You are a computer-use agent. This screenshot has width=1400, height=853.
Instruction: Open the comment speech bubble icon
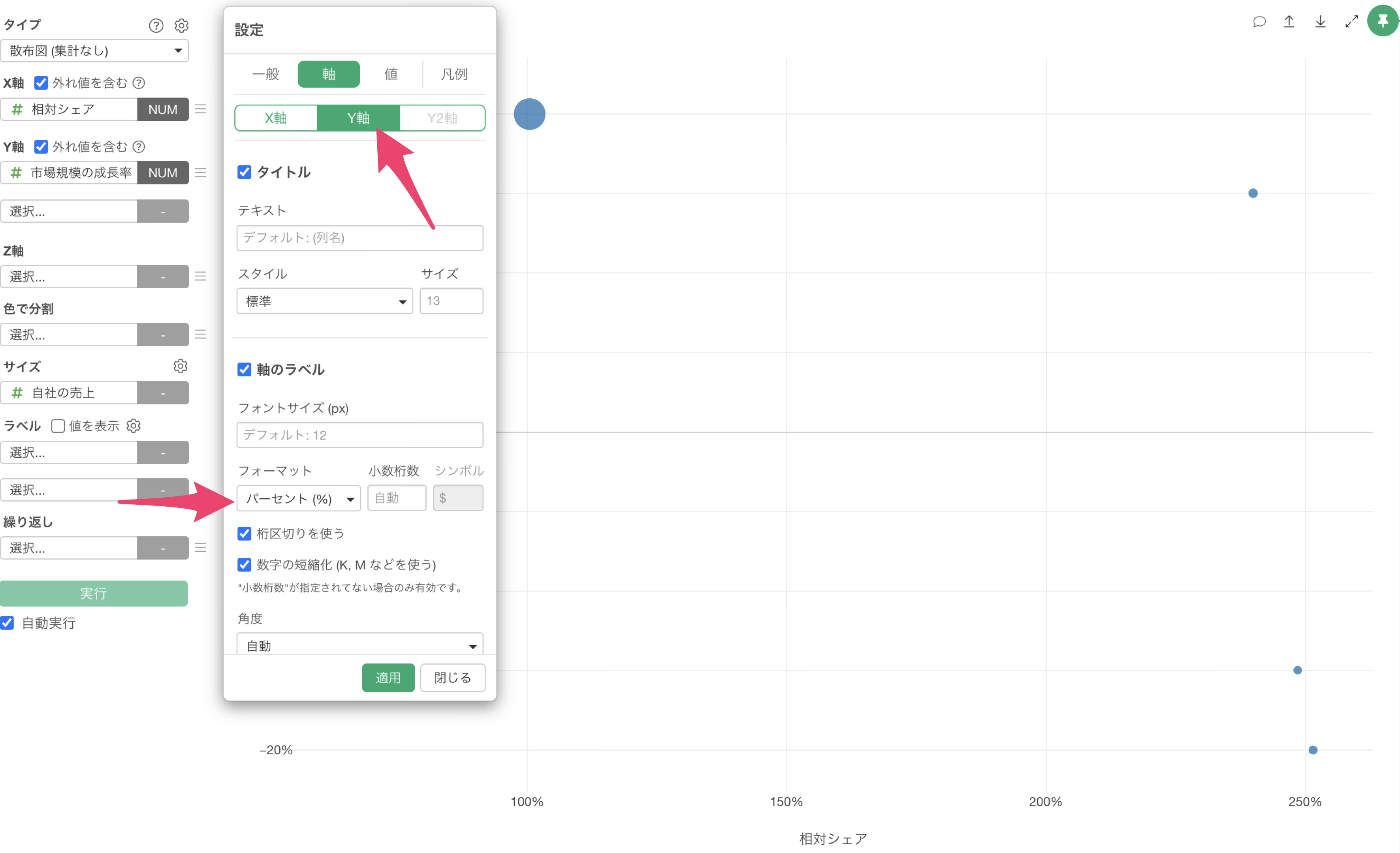click(x=1259, y=22)
